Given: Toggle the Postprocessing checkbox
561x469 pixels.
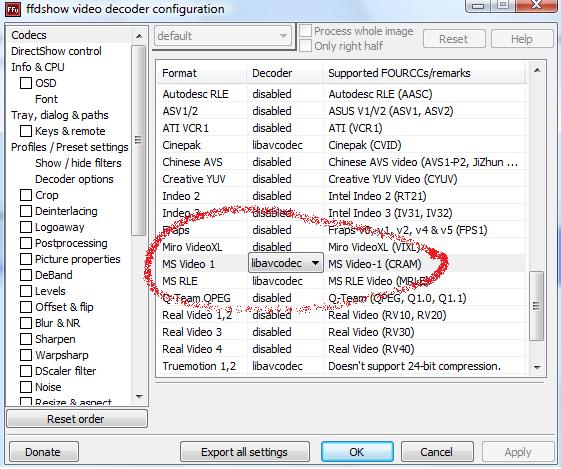Looking at the screenshot, I should click(x=26, y=243).
